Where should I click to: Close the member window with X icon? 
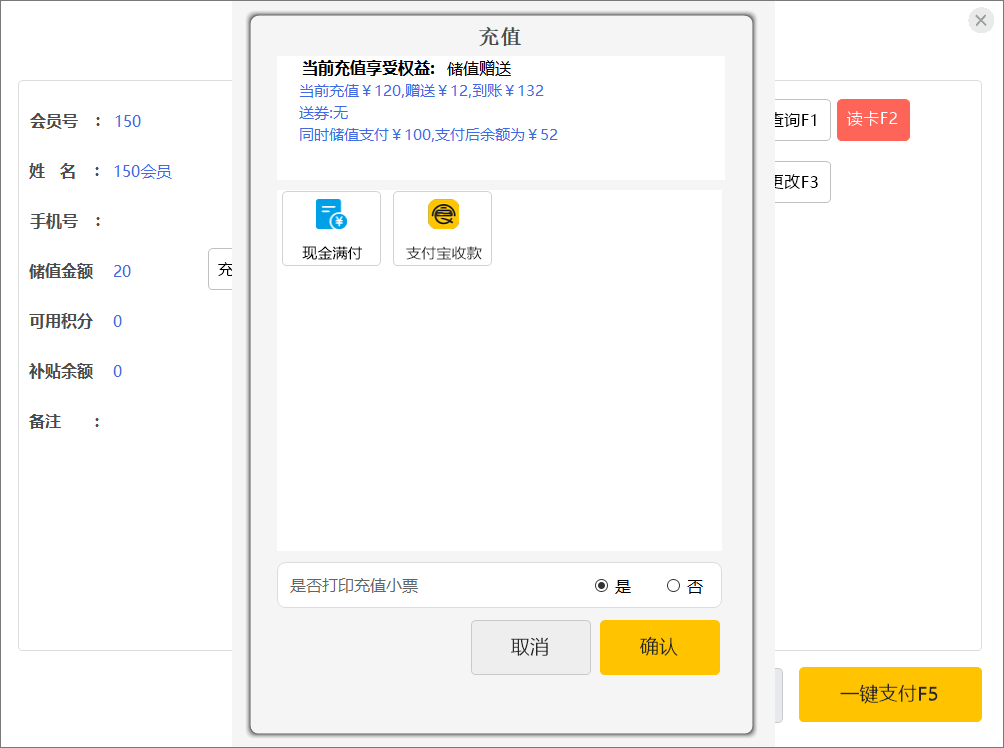(x=980, y=21)
